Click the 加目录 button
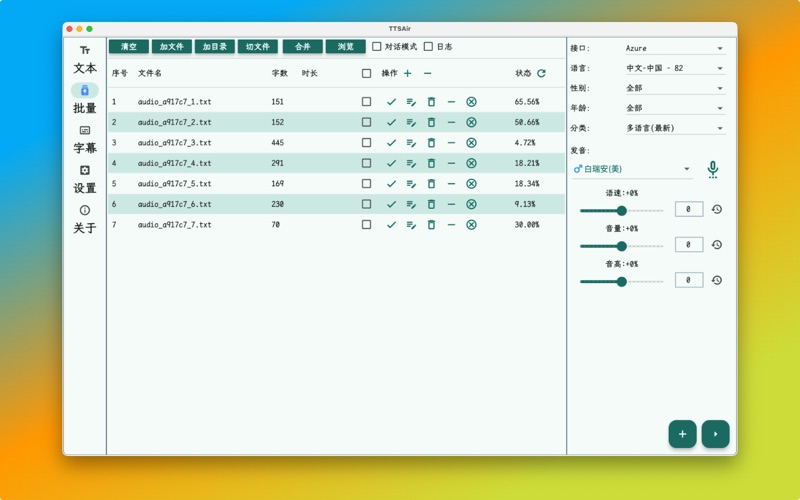The height and width of the screenshot is (500, 800). [214, 46]
